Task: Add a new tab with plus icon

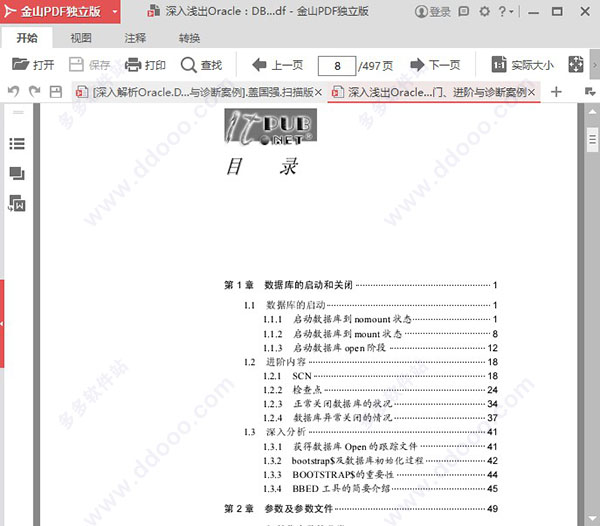Action: click(556, 92)
